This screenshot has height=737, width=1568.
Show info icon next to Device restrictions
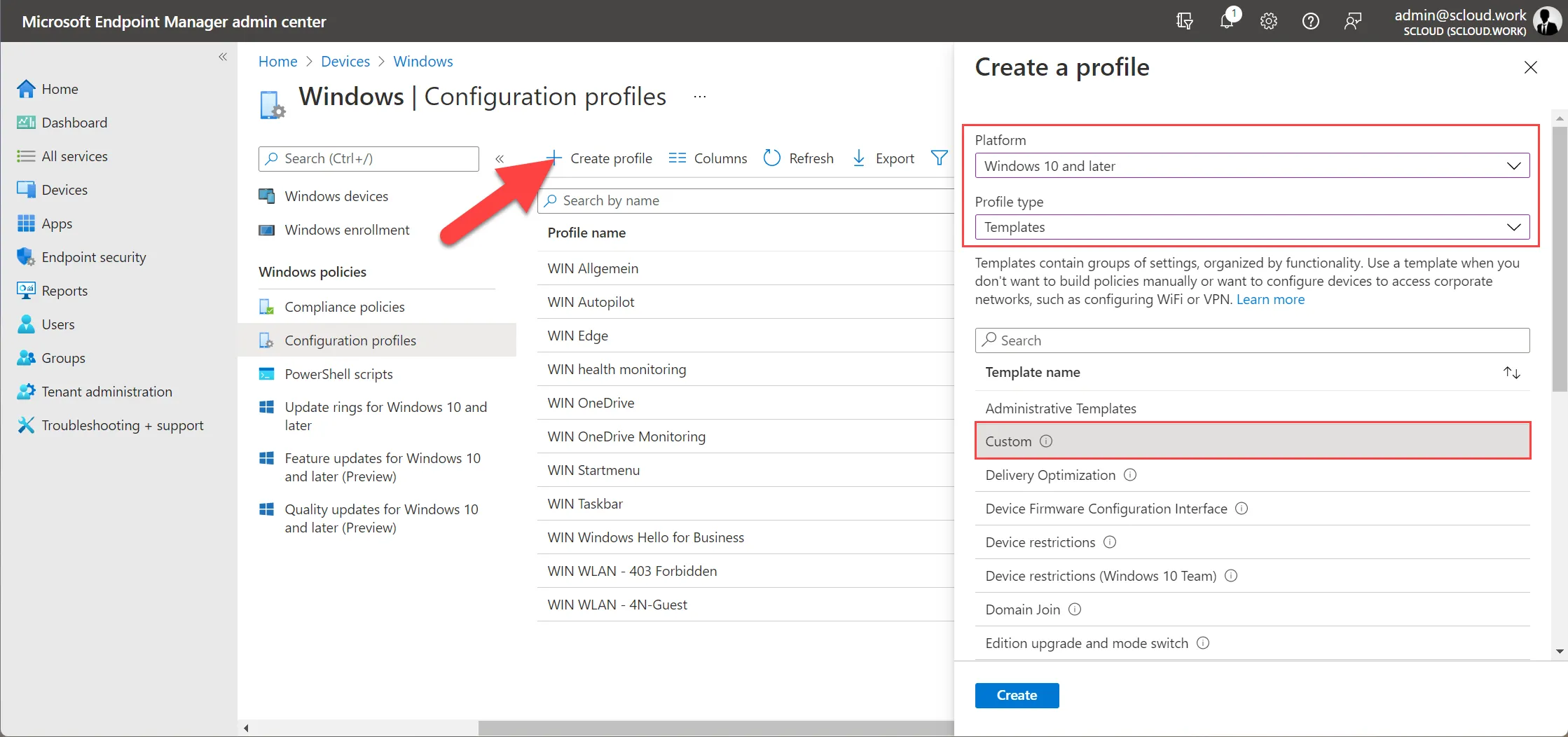(1109, 542)
